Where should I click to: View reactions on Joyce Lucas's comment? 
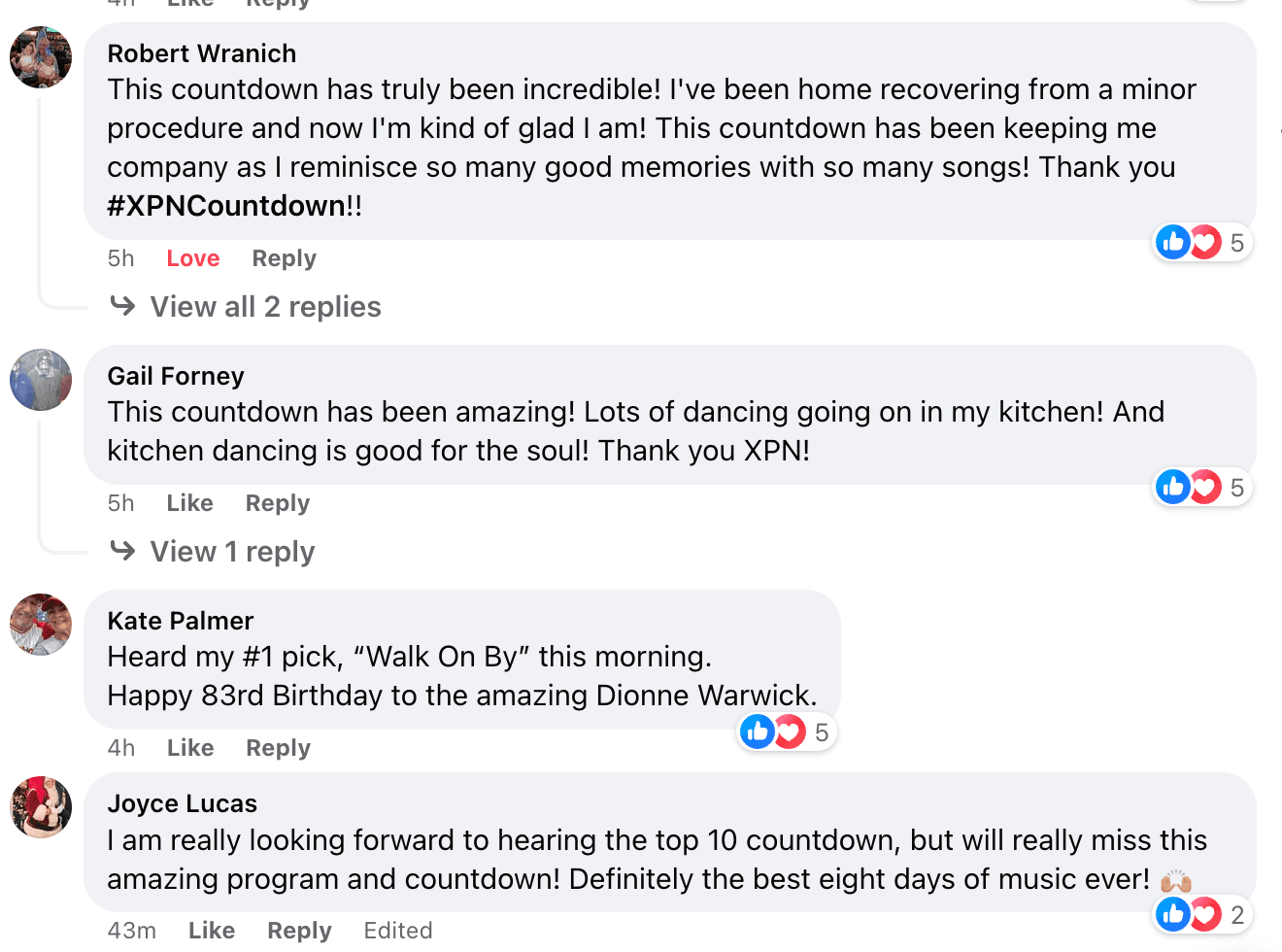[x=1202, y=914]
